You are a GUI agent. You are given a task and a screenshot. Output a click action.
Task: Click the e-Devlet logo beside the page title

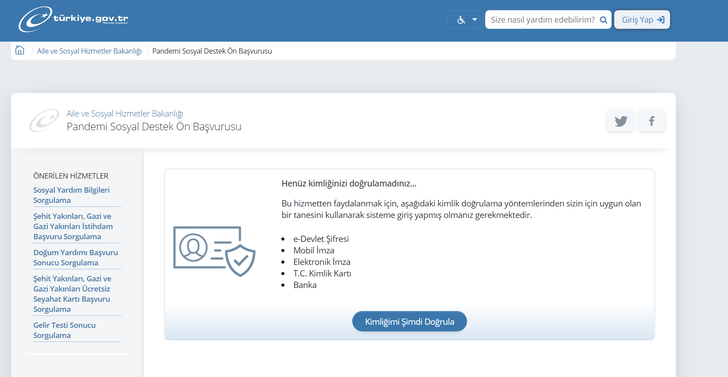pyautogui.click(x=44, y=121)
